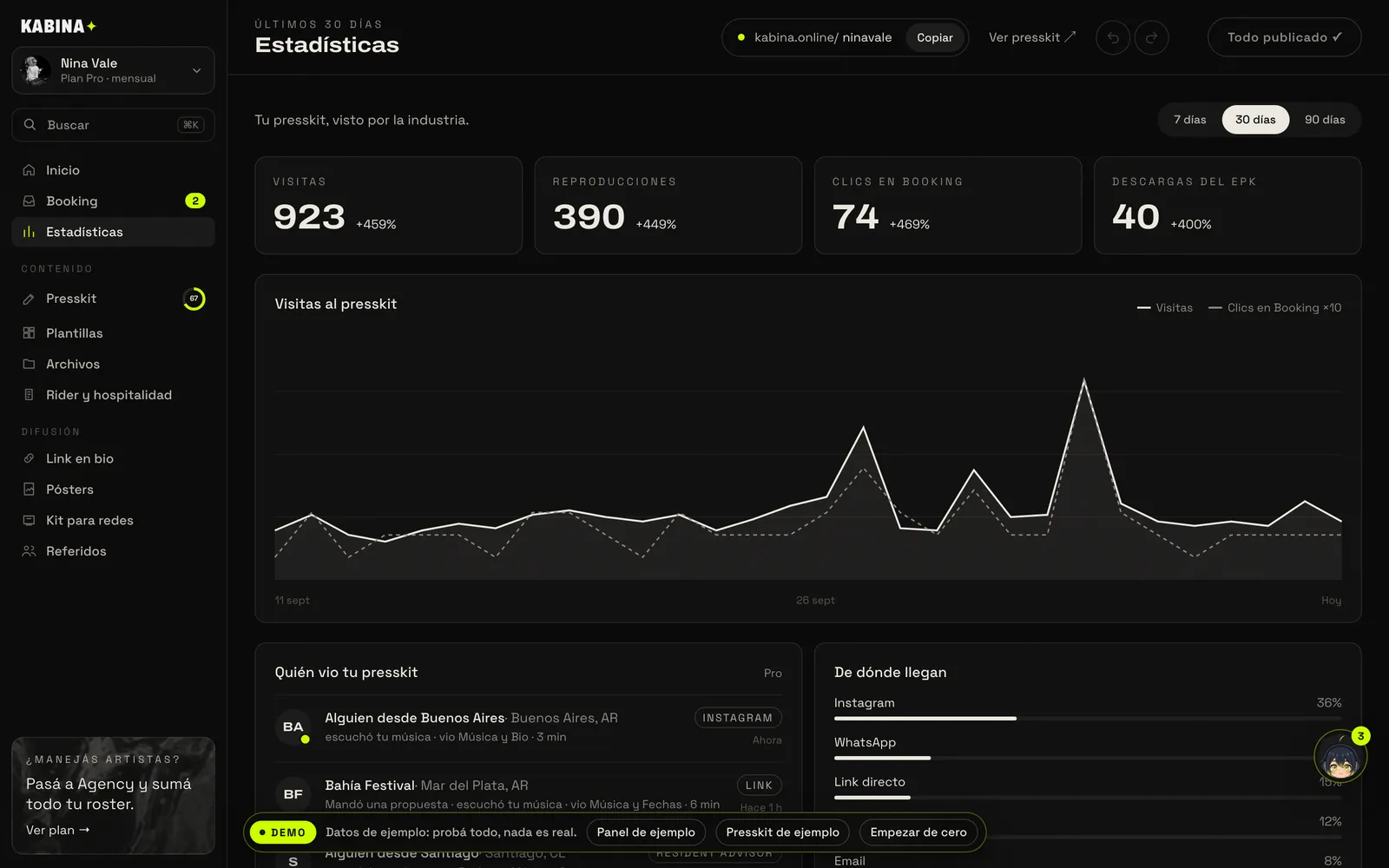Viewport: 1389px width, 868px height.
Task: Open Ver presskit external link
Action: (x=1032, y=37)
